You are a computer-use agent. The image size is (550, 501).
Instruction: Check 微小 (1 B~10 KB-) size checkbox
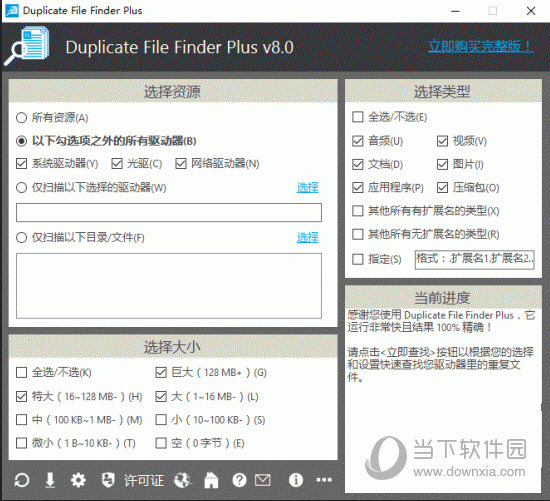point(21,443)
